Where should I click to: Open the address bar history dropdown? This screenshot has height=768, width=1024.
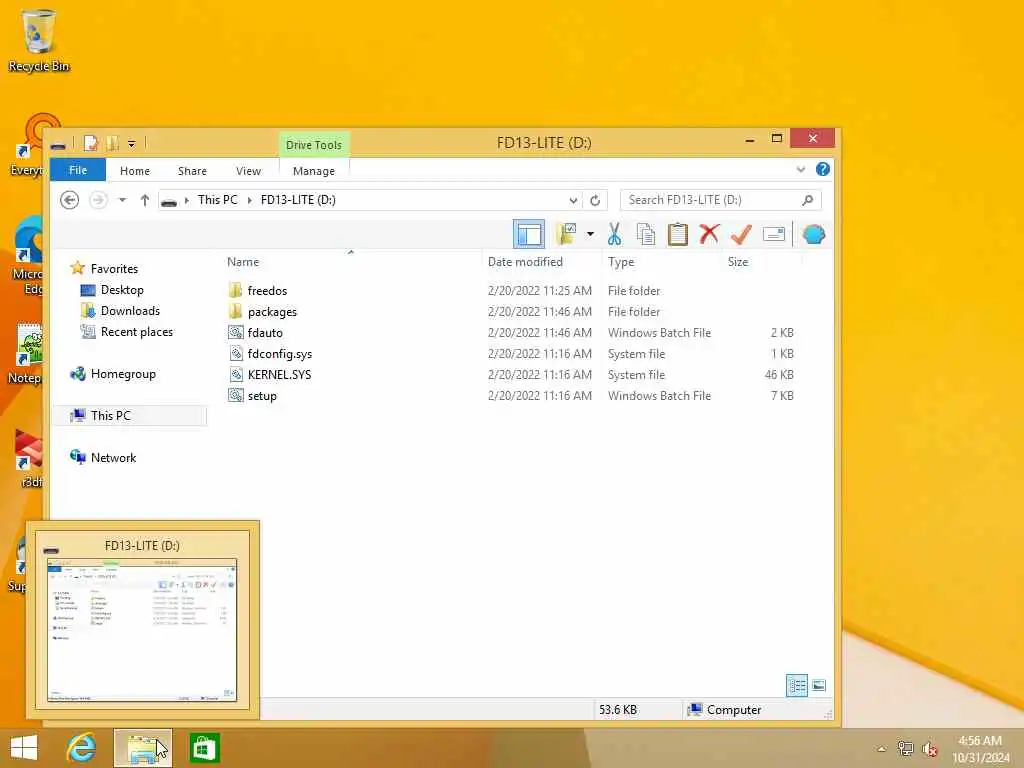point(573,200)
